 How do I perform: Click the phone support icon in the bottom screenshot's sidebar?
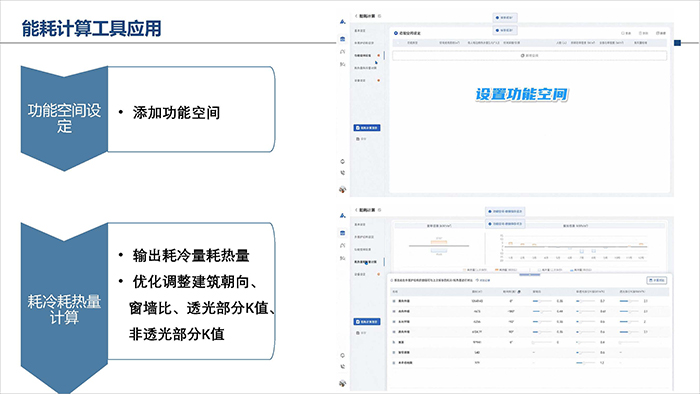(342, 366)
